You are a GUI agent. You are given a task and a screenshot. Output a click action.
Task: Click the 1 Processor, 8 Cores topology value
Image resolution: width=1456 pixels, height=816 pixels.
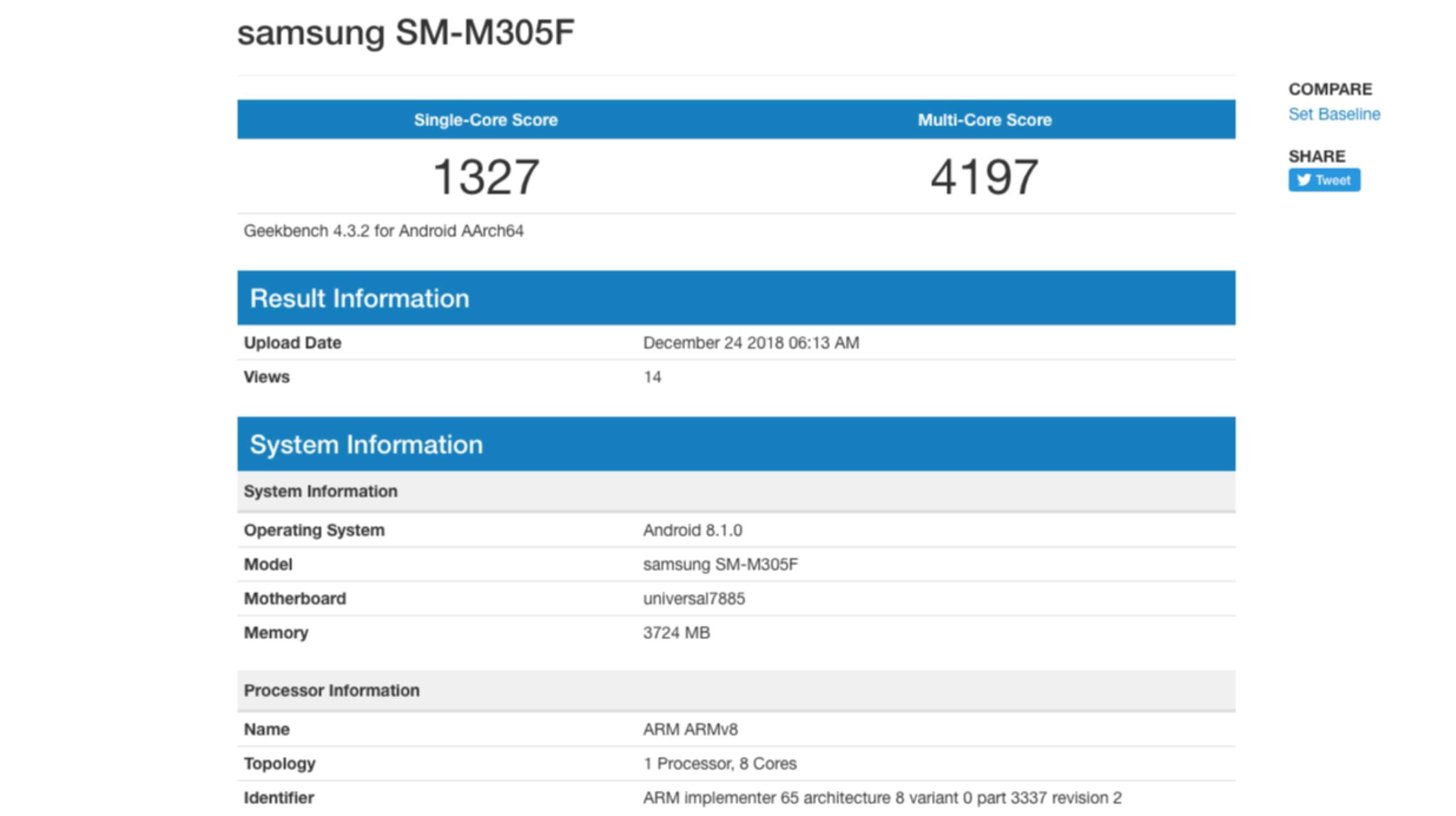click(720, 763)
